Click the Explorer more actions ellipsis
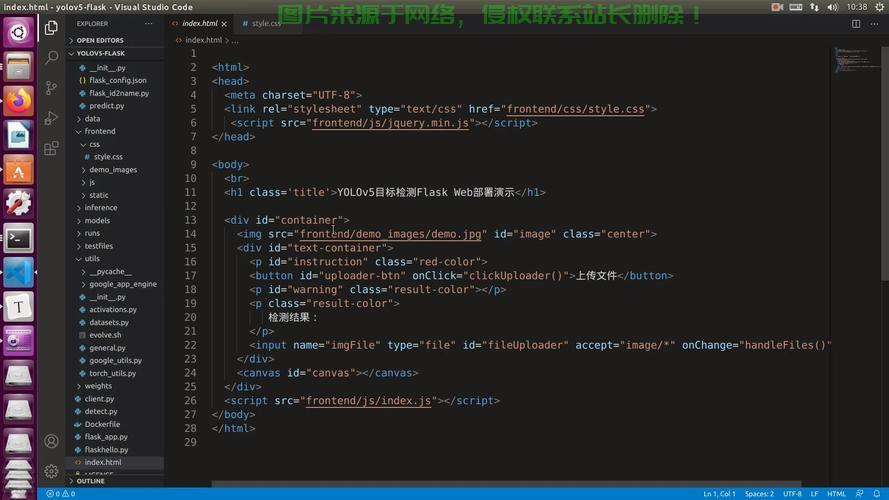The height and width of the screenshot is (500, 889). click(149, 24)
